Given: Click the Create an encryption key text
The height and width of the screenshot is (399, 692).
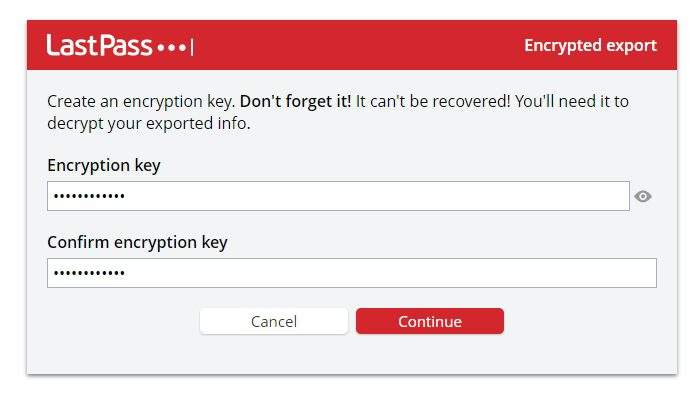Looking at the screenshot, I should 141,102.
